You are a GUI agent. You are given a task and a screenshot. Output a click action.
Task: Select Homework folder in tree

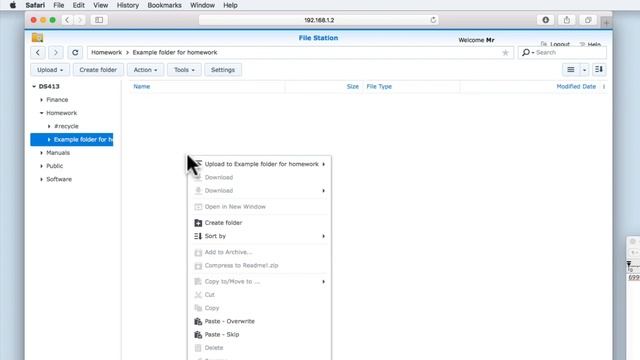pyautogui.click(x=61, y=113)
